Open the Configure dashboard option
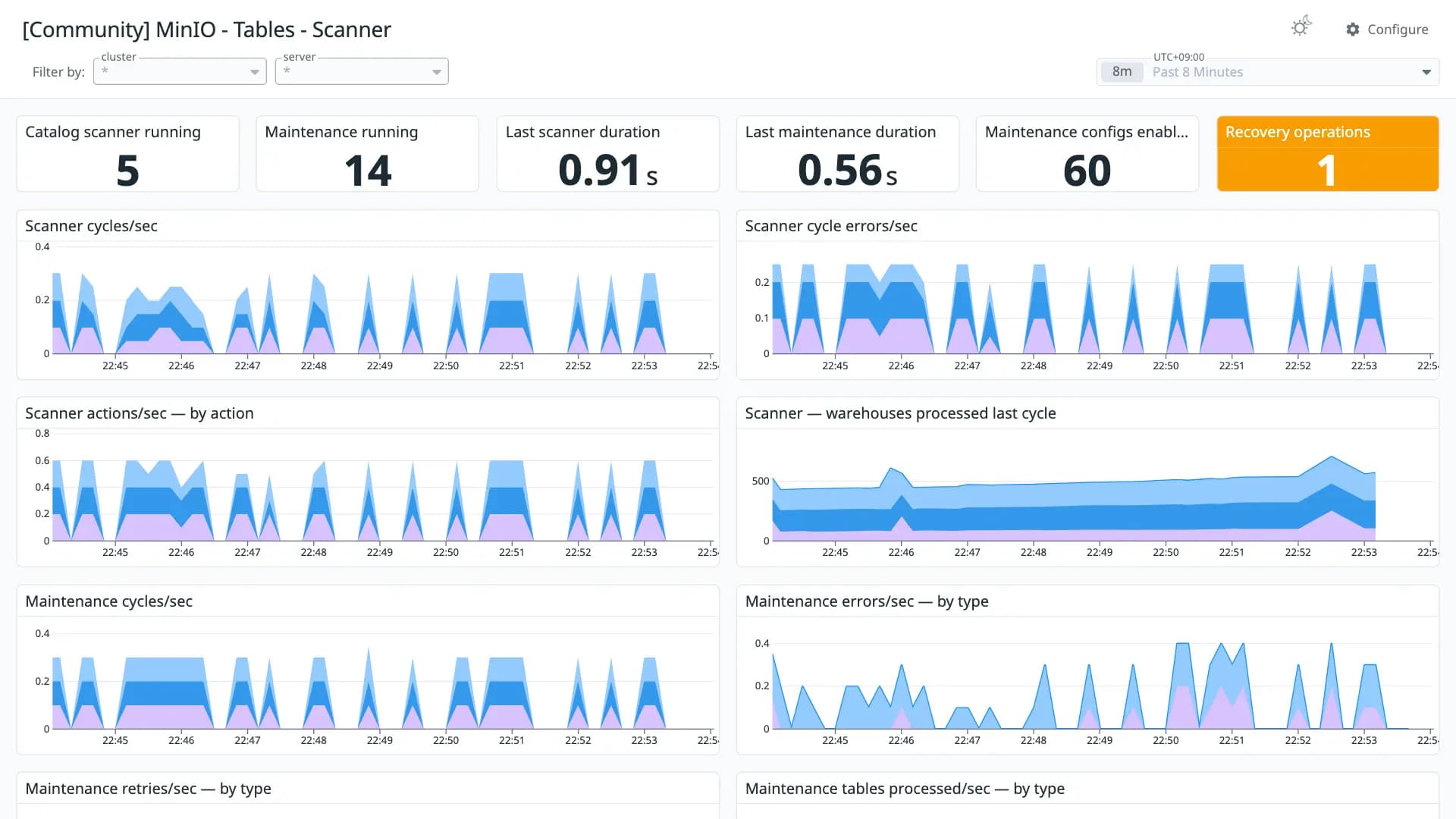The width and height of the screenshot is (1456, 819). pos(1387,29)
